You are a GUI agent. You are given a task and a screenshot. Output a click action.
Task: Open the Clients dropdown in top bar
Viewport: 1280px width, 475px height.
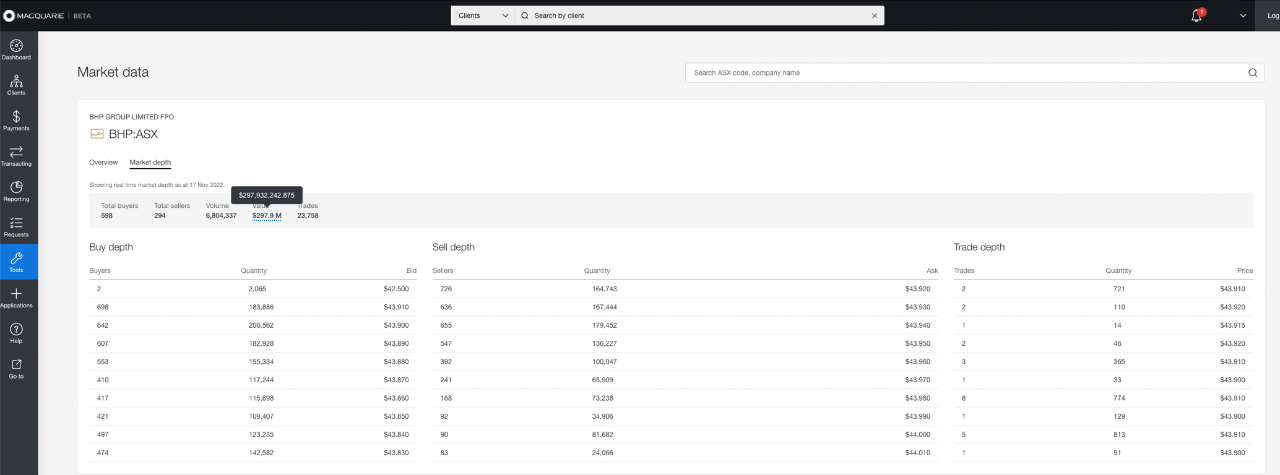(x=482, y=15)
